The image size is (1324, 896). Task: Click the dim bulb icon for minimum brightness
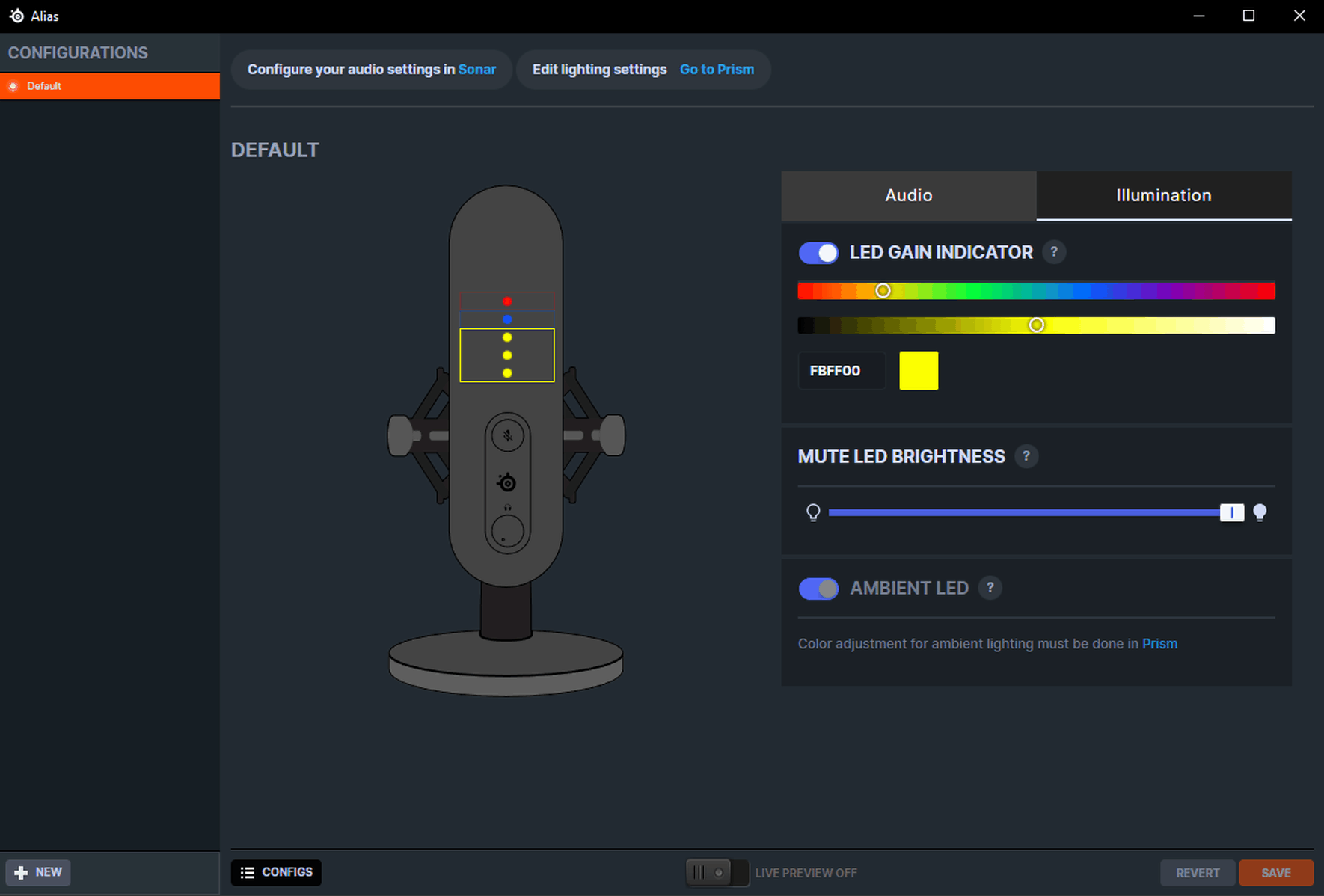[x=813, y=512]
